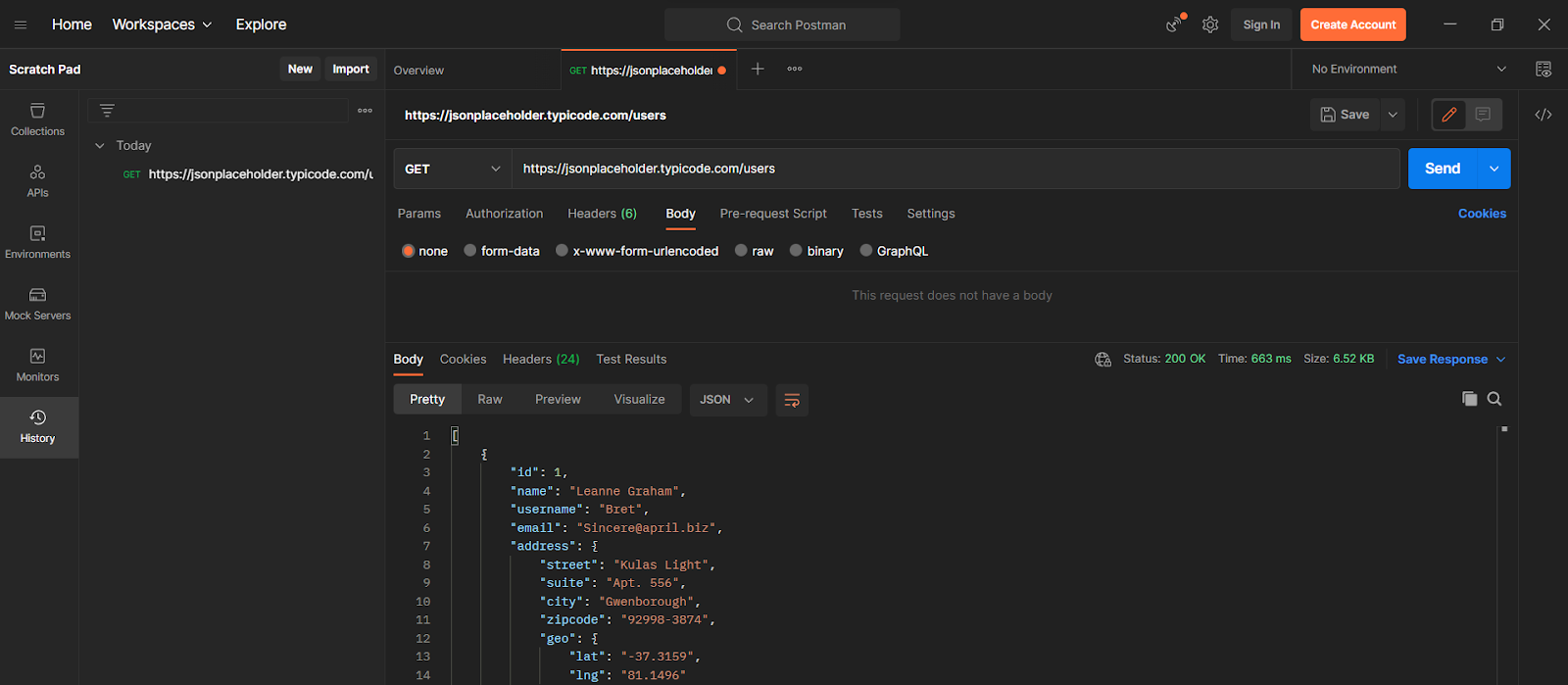Select binary body type radio
1568x685 pixels.
[796, 251]
